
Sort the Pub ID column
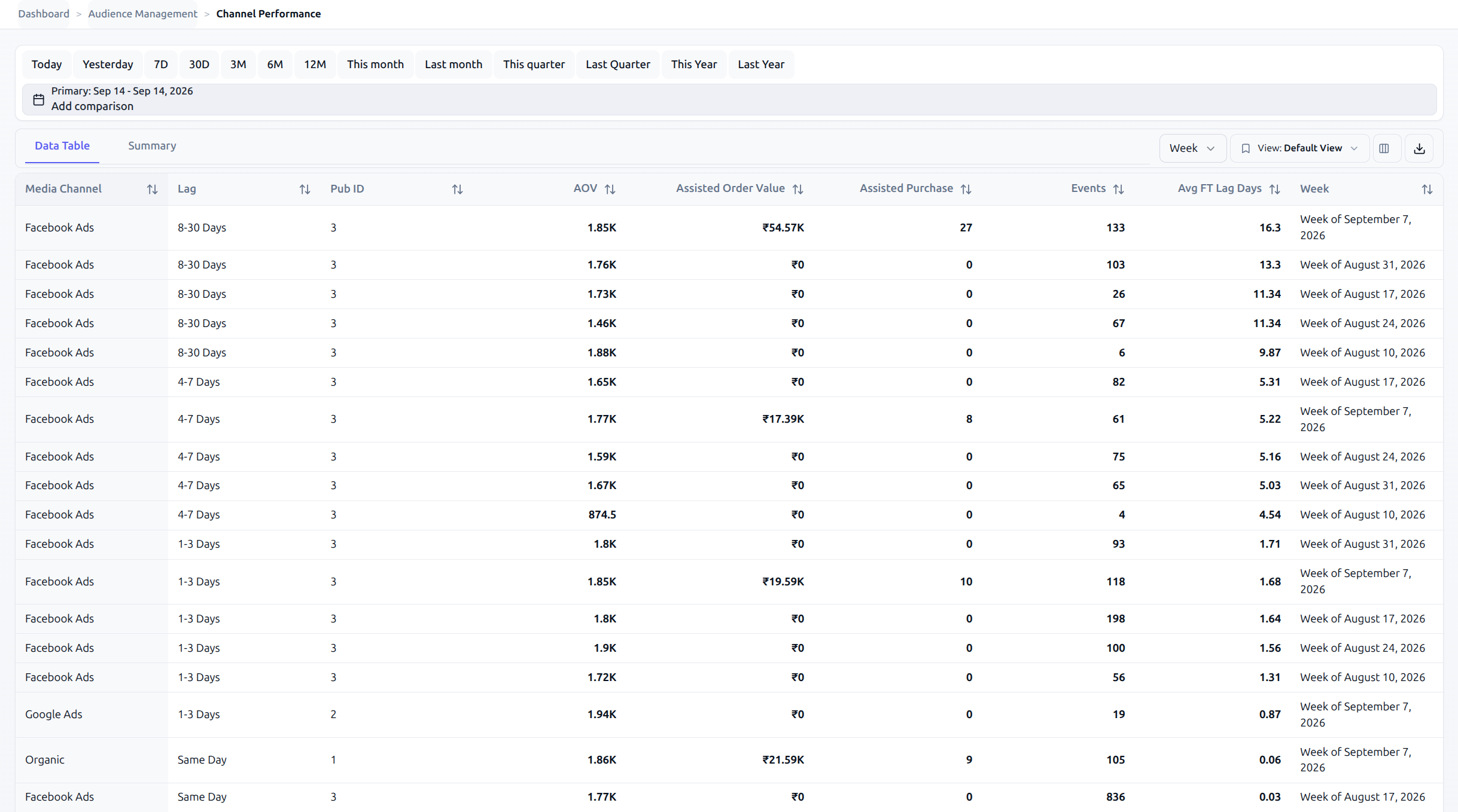(x=457, y=189)
